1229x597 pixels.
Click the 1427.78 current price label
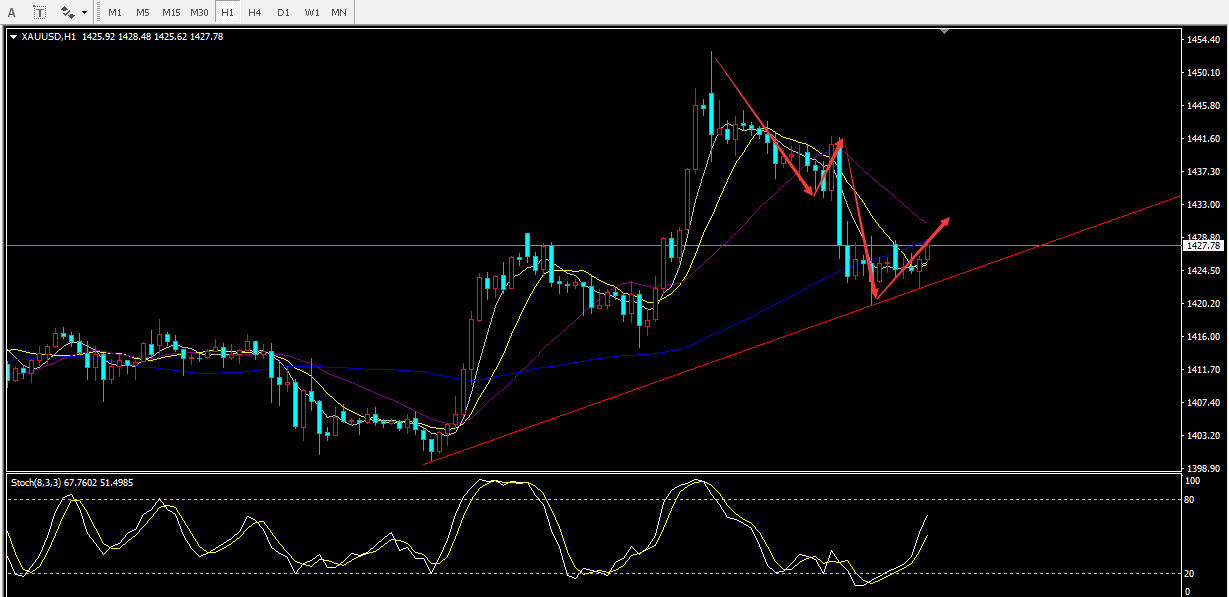point(1201,245)
